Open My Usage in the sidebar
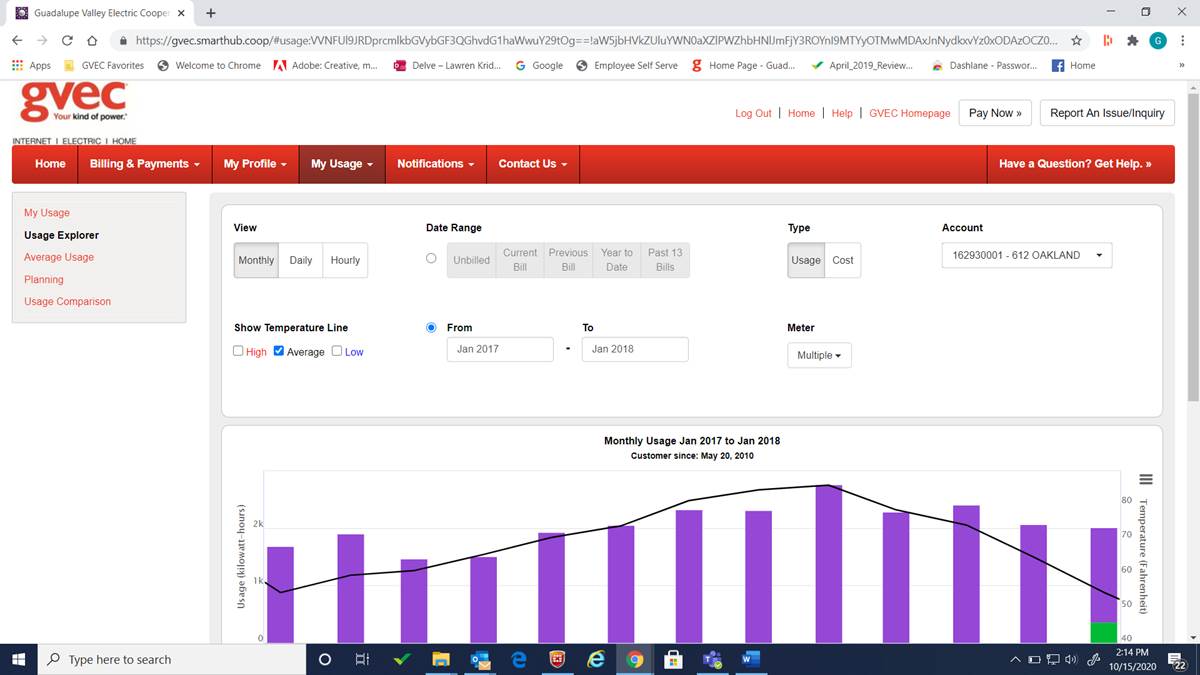Image resolution: width=1200 pixels, height=675 pixels. tap(47, 213)
